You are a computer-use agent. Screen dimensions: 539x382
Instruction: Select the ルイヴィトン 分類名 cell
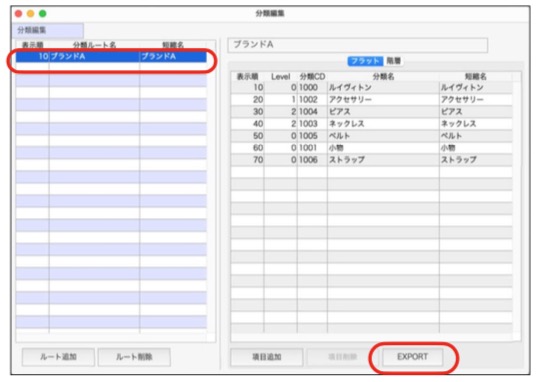pos(383,87)
